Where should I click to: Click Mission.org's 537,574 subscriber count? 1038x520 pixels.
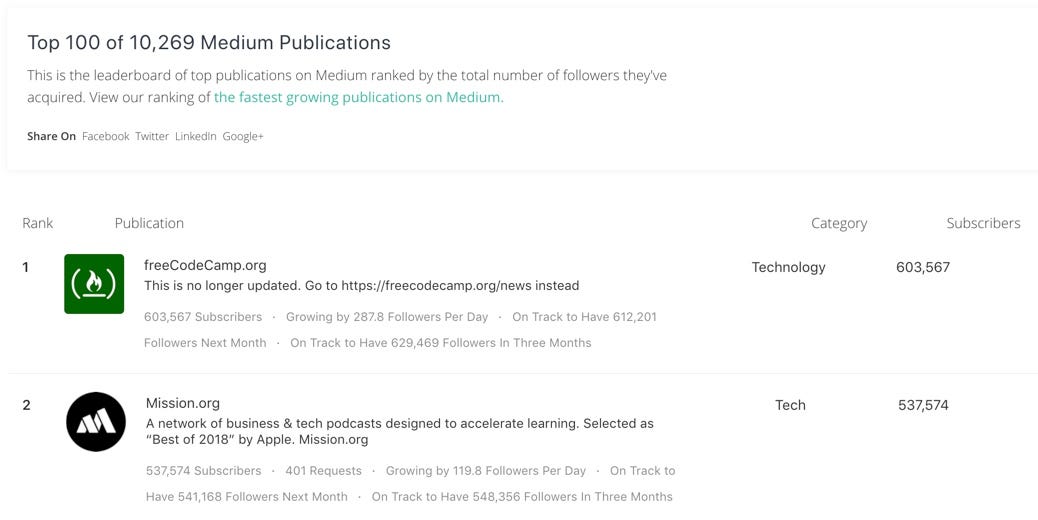[923, 405]
